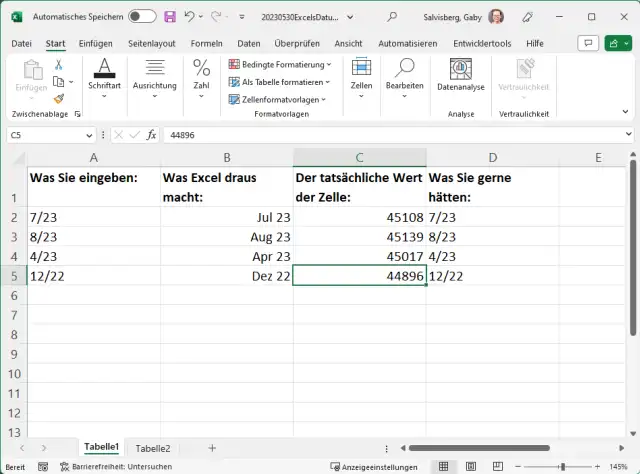640x474 pixels.
Task: Click Barrierefreiheit: Untersuchen in status bar
Action: click(110, 466)
